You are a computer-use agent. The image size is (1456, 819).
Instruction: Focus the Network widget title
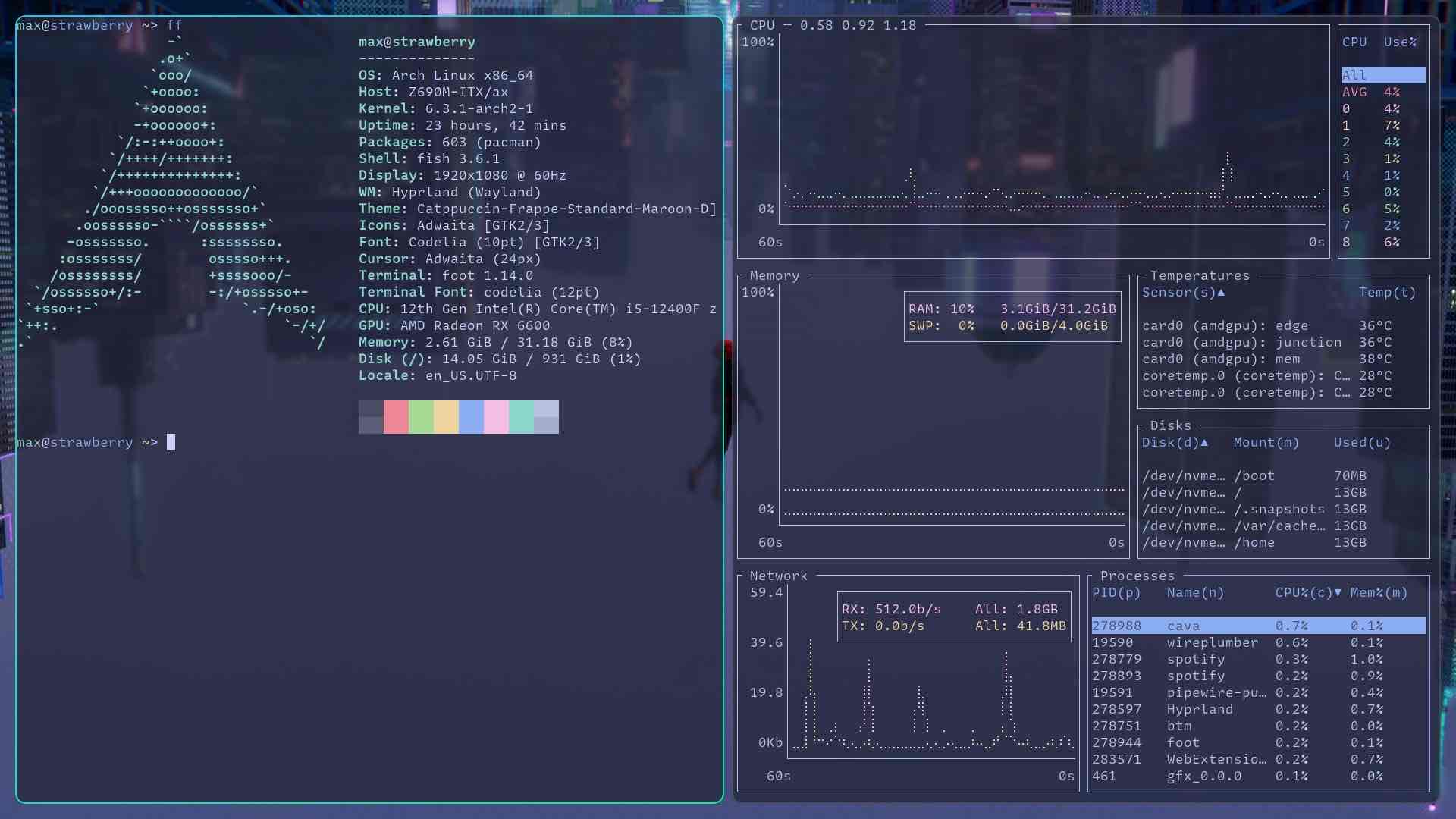click(x=779, y=576)
